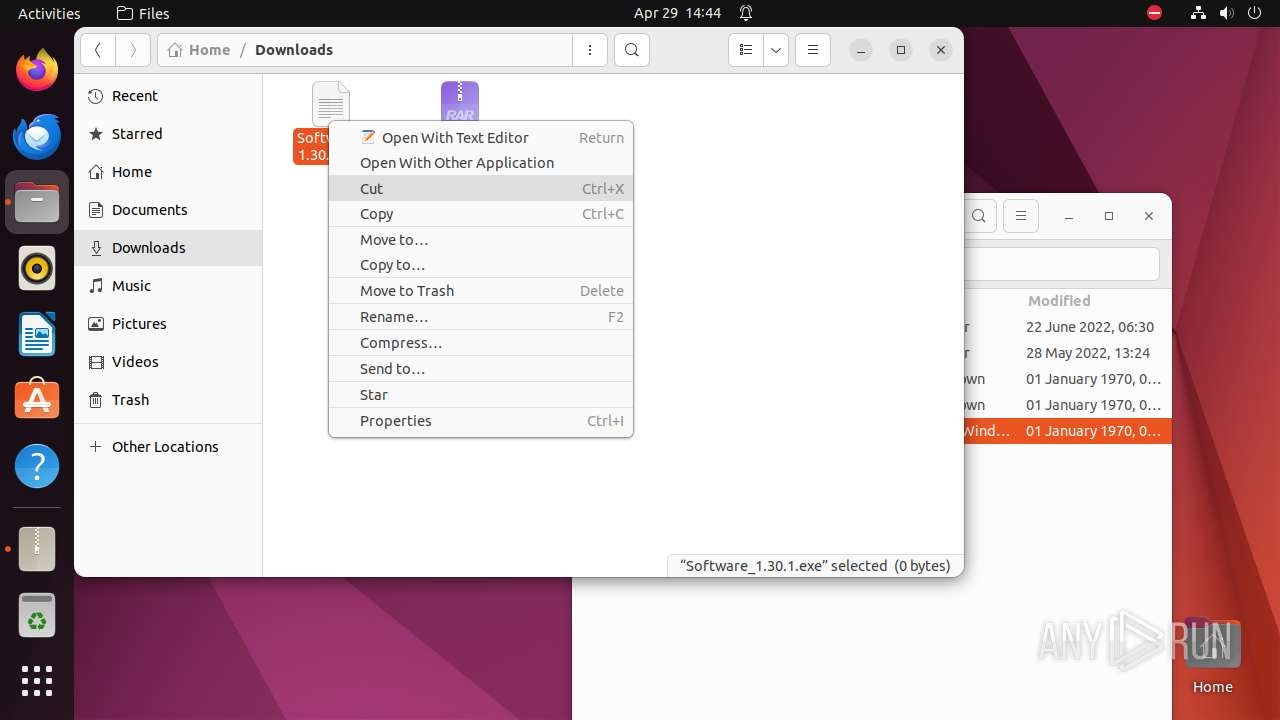Screen dimensions: 1280x720
Task: Select the highlighted orange row in archive window
Action: pos(1068,431)
